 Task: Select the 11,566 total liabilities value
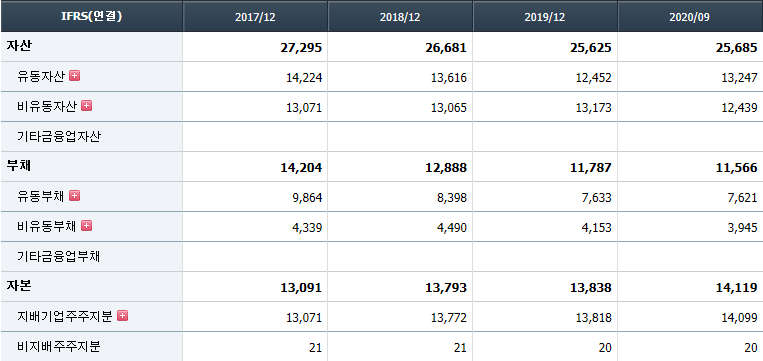pos(736,168)
